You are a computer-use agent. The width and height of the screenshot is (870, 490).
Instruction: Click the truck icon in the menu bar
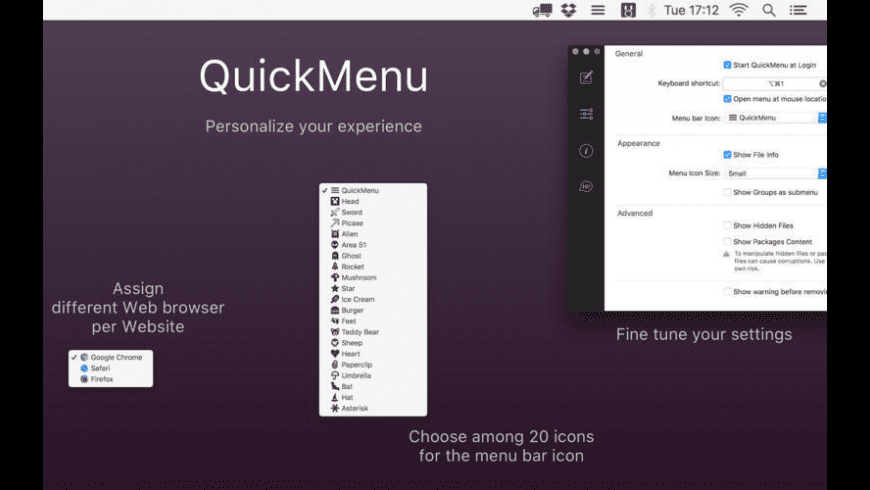click(542, 10)
